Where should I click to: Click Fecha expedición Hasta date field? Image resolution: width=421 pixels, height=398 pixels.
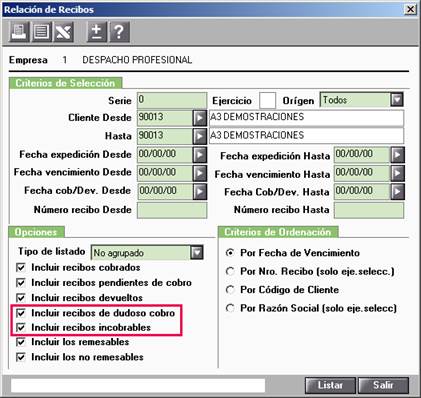click(362, 155)
